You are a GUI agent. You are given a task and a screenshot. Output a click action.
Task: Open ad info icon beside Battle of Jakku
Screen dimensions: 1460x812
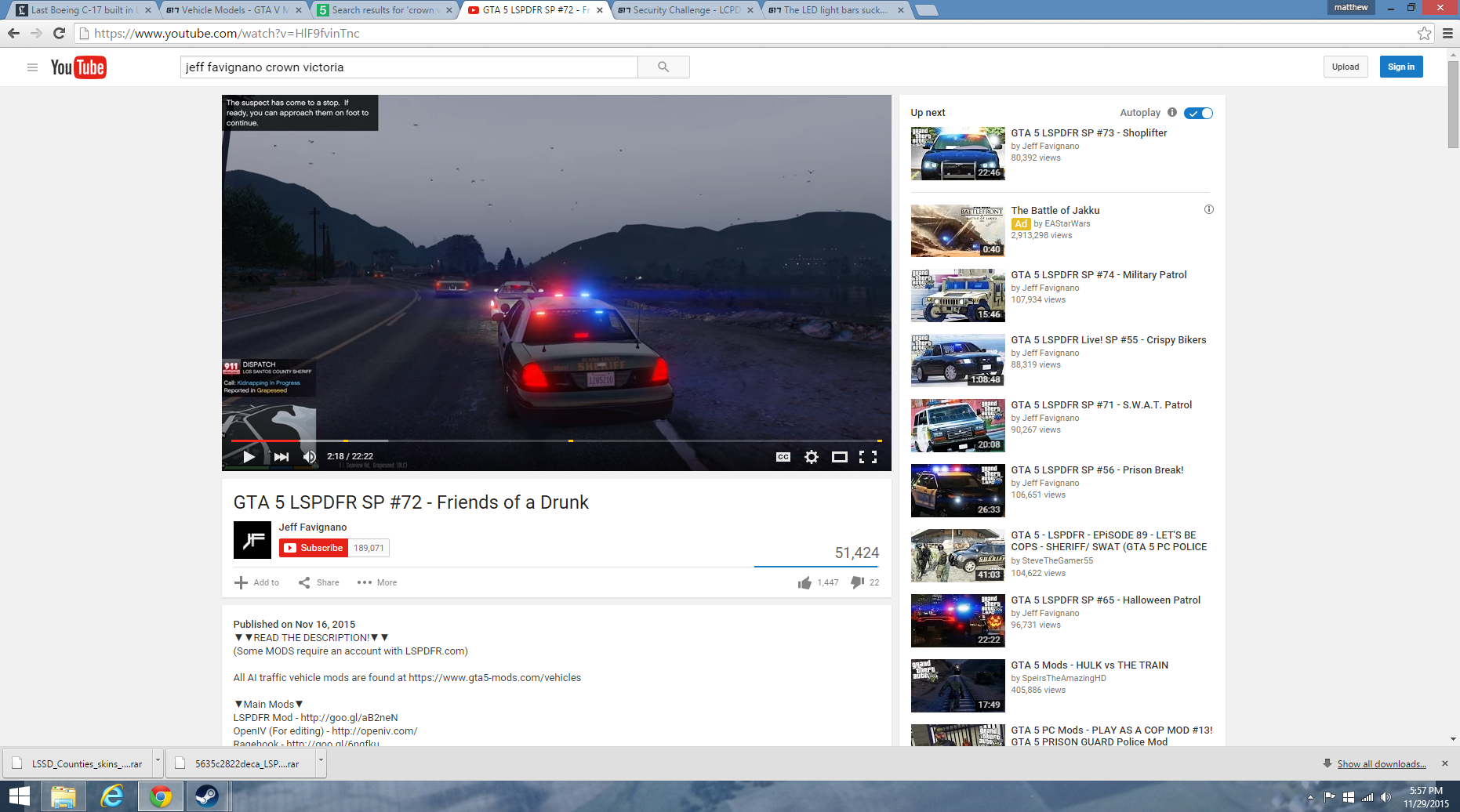1209,209
